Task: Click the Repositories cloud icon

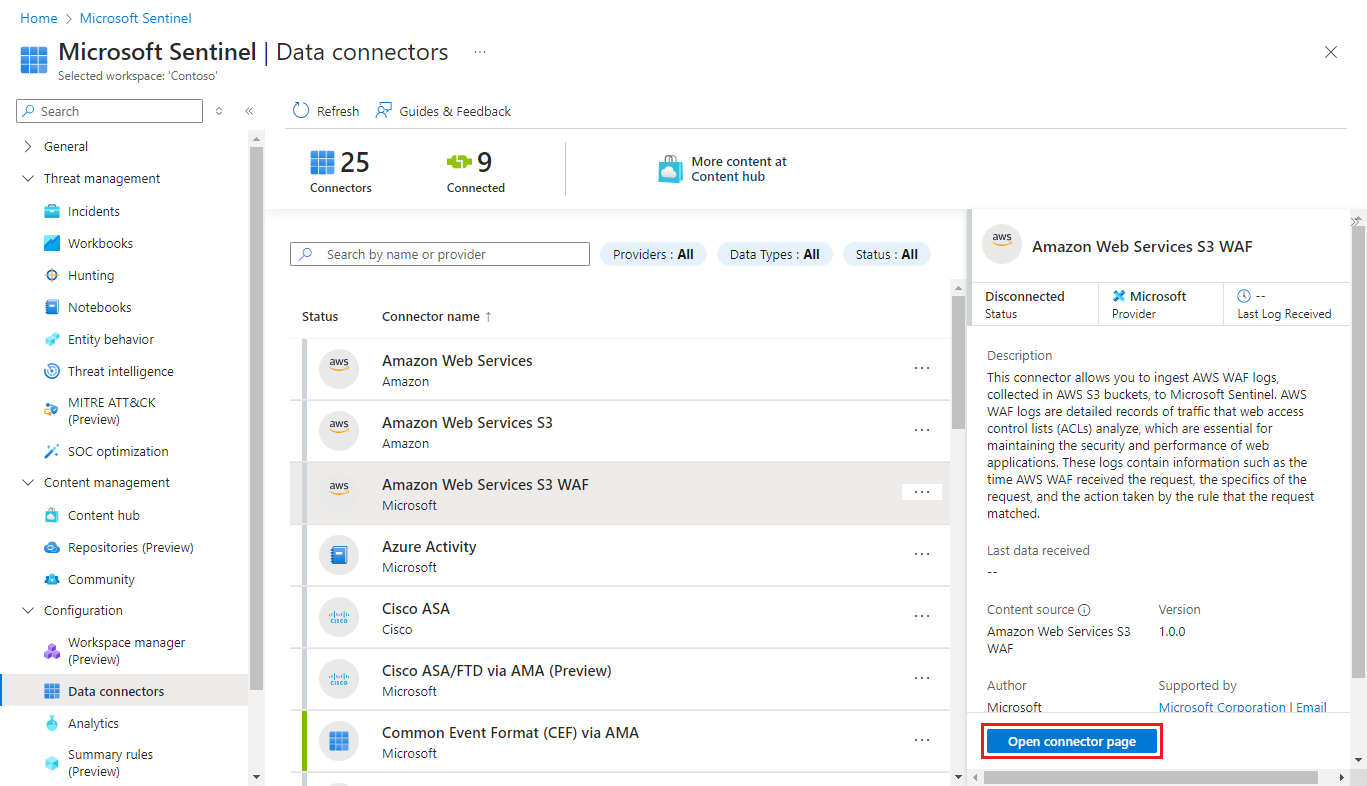Action: (52, 547)
